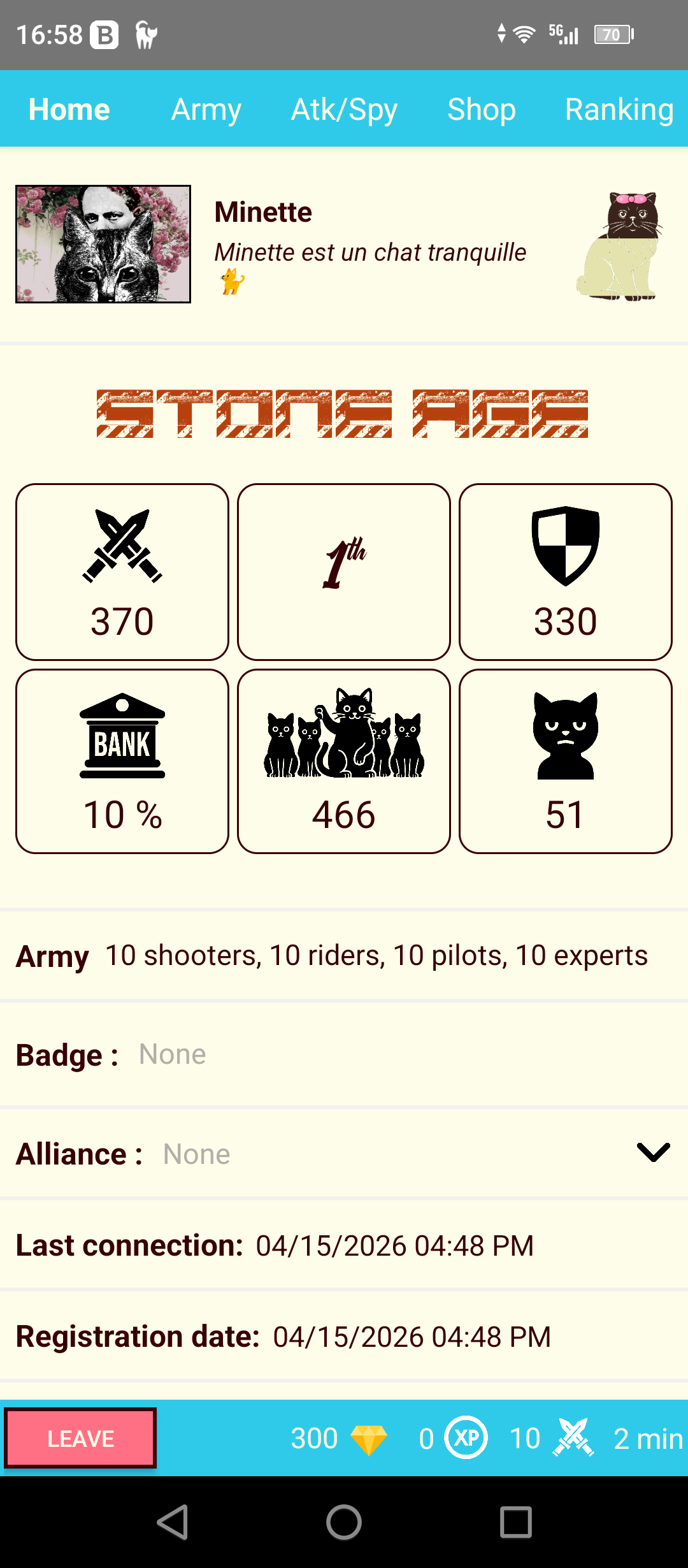The width and height of the screenshot is (688, 1568).
Task: Tap the 1st rank badge tile
Action: pyautogui.click(x=344, y=572)
